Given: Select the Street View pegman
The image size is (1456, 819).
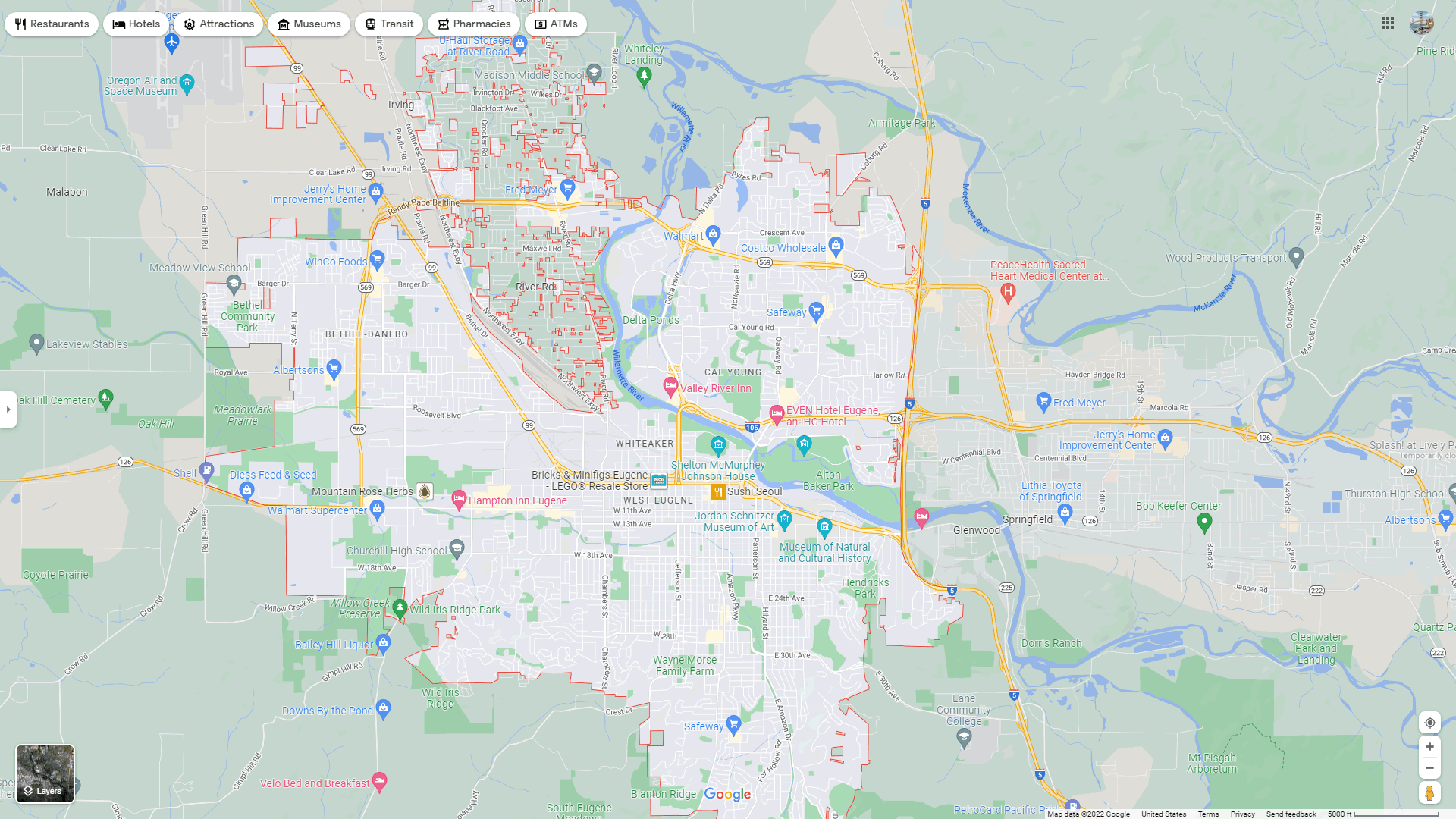Looking at the screenshot, I should [1429, 793].
